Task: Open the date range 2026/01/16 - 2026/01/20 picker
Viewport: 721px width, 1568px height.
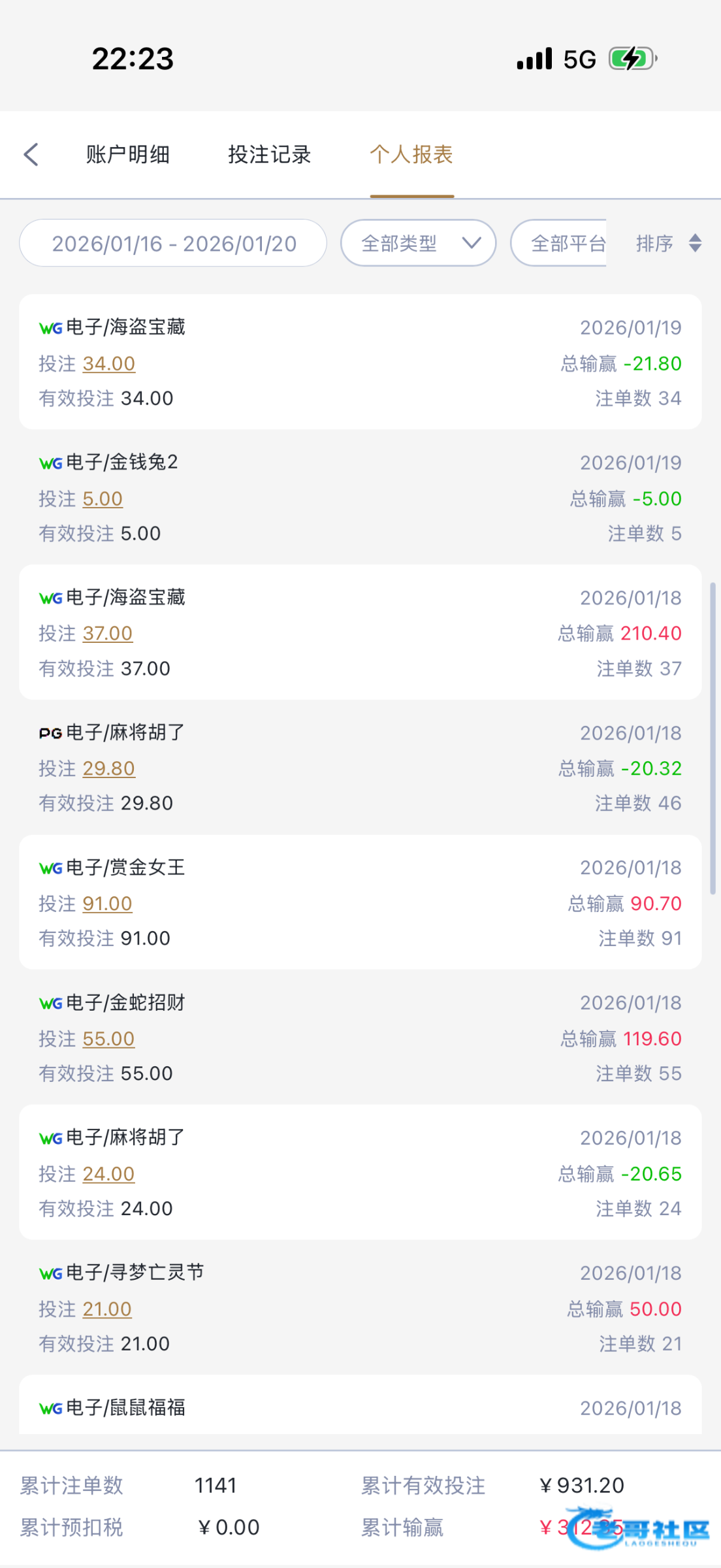Action: [173, 243]
